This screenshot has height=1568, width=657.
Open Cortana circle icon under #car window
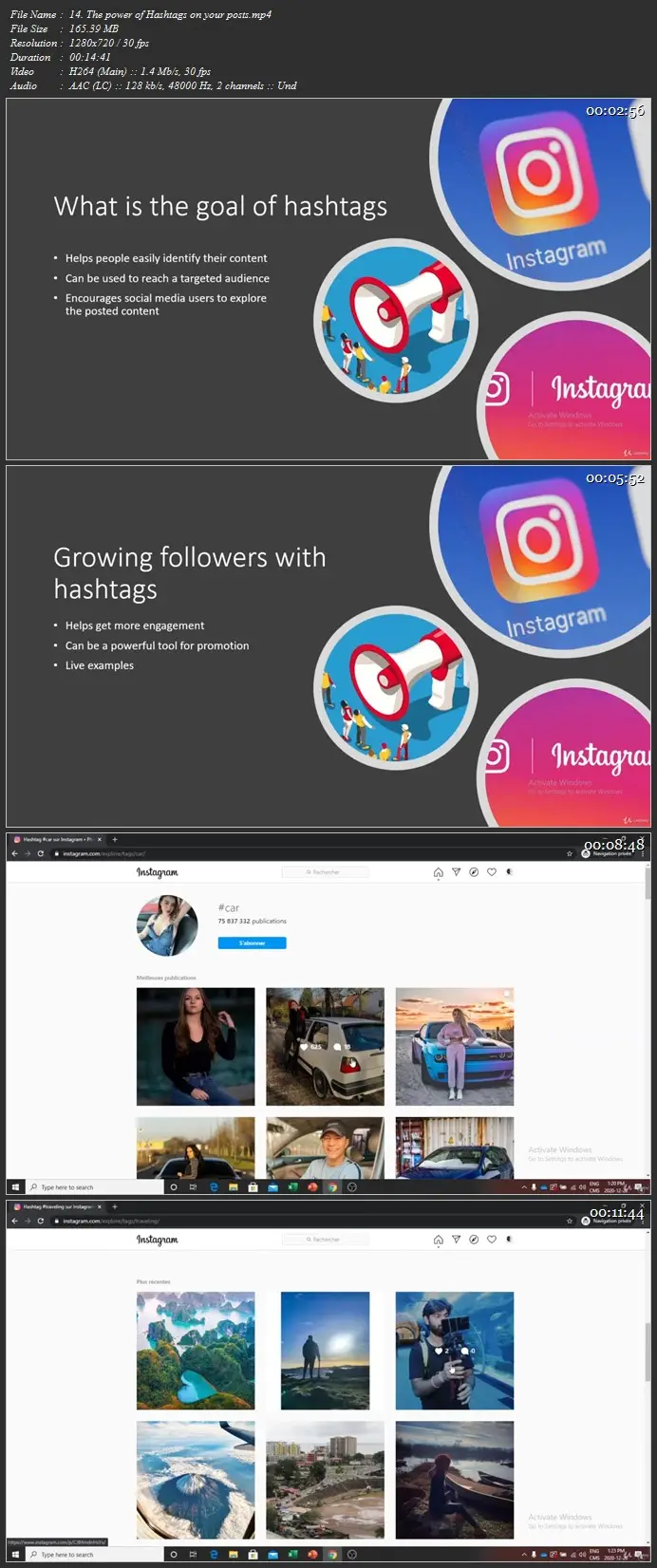click(x=174, y=1187)
